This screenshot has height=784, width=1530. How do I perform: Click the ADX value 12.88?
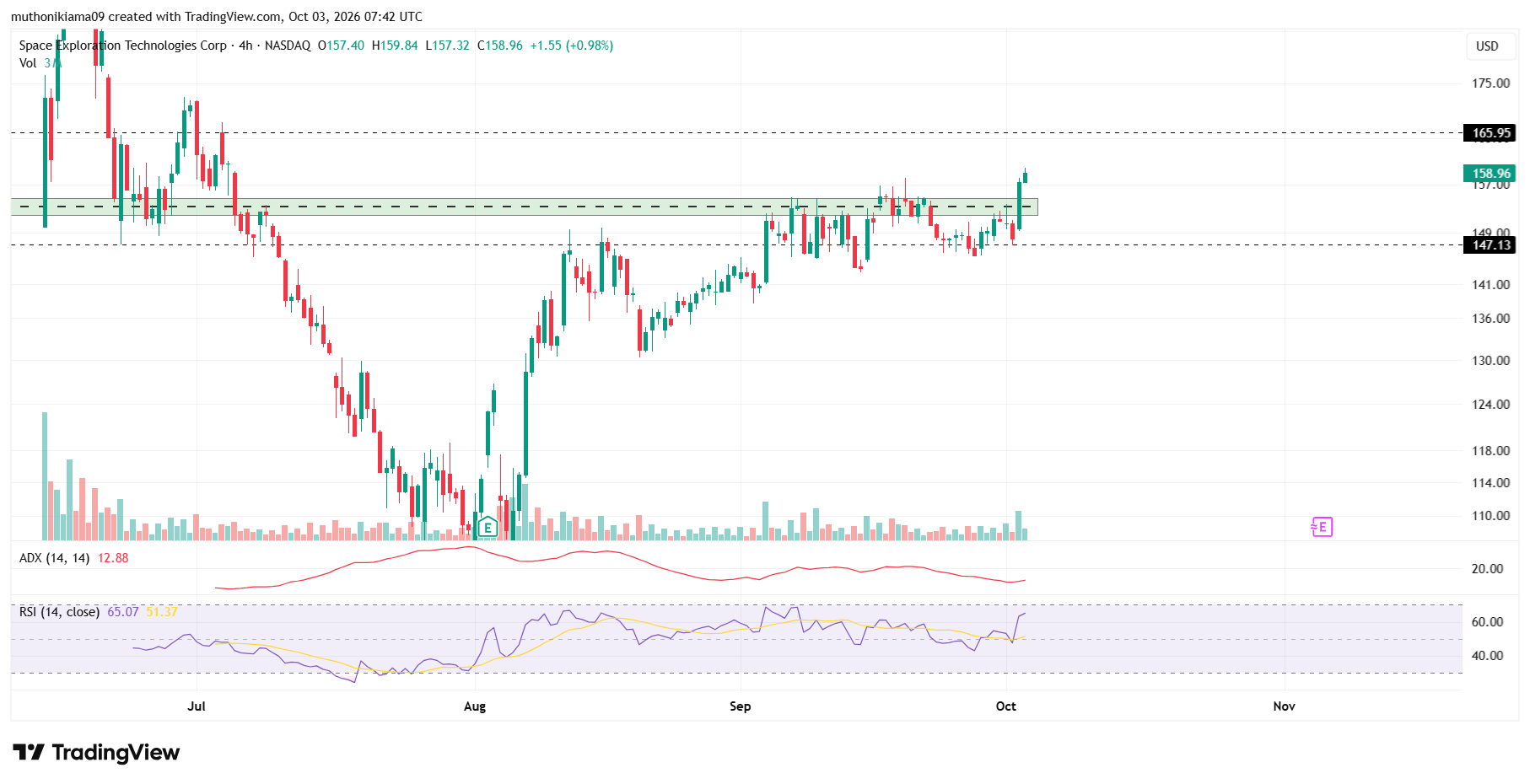(x=113, y=558)
